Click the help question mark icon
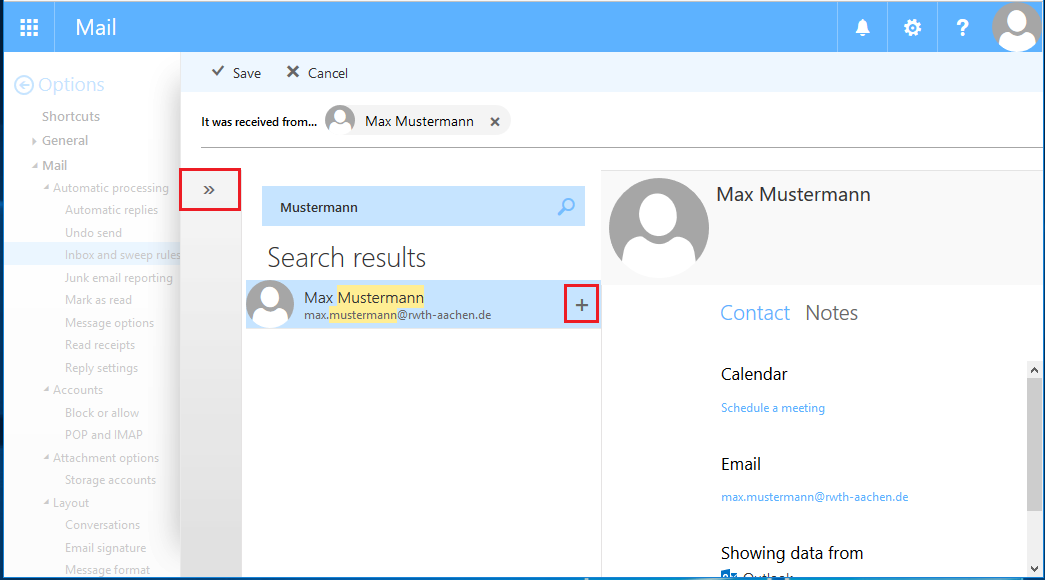This screenshot has height=580, width=1045. coord(961,27)
